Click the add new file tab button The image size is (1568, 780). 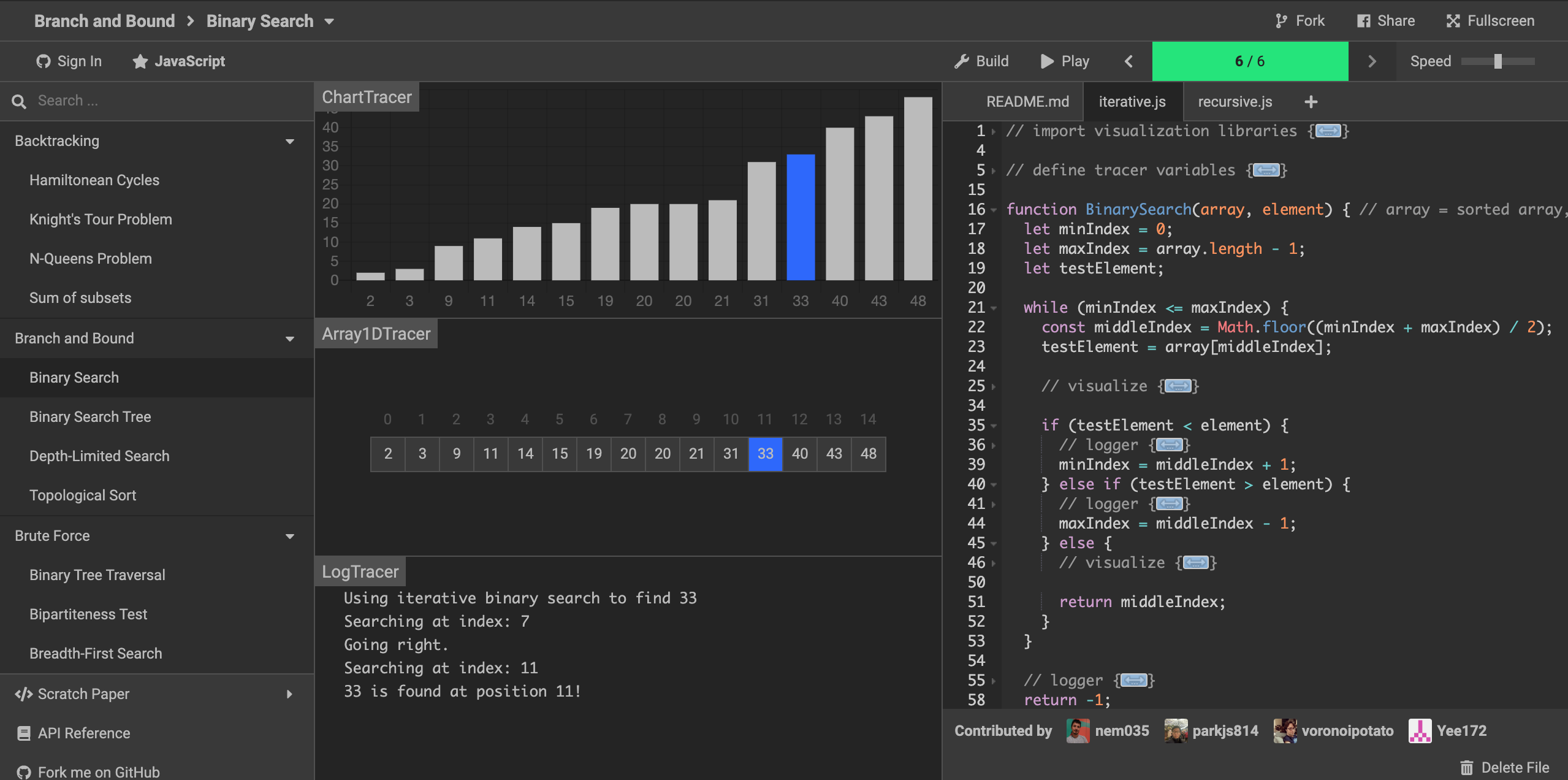coord(1310,101)
